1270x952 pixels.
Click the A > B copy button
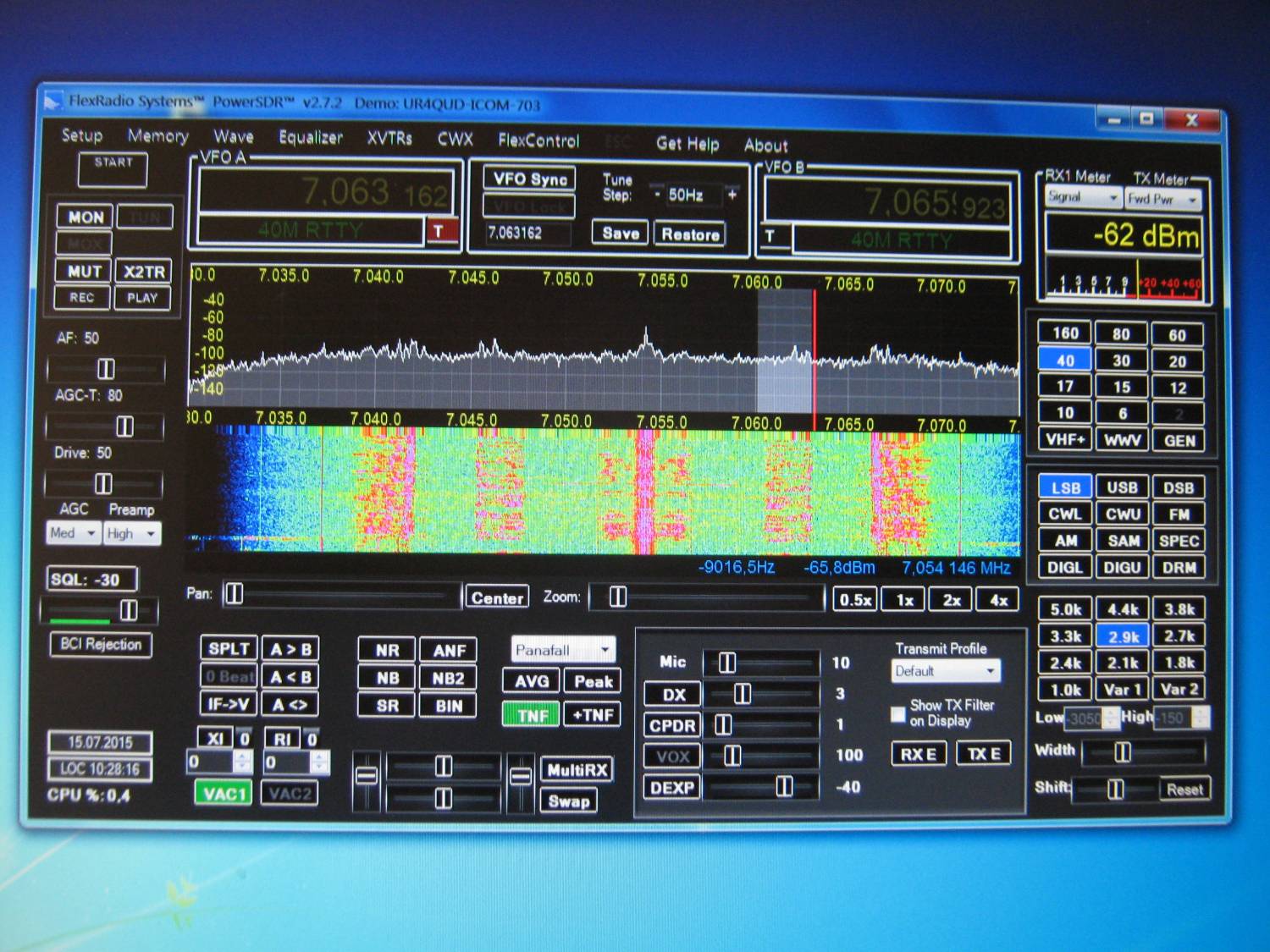290,649
